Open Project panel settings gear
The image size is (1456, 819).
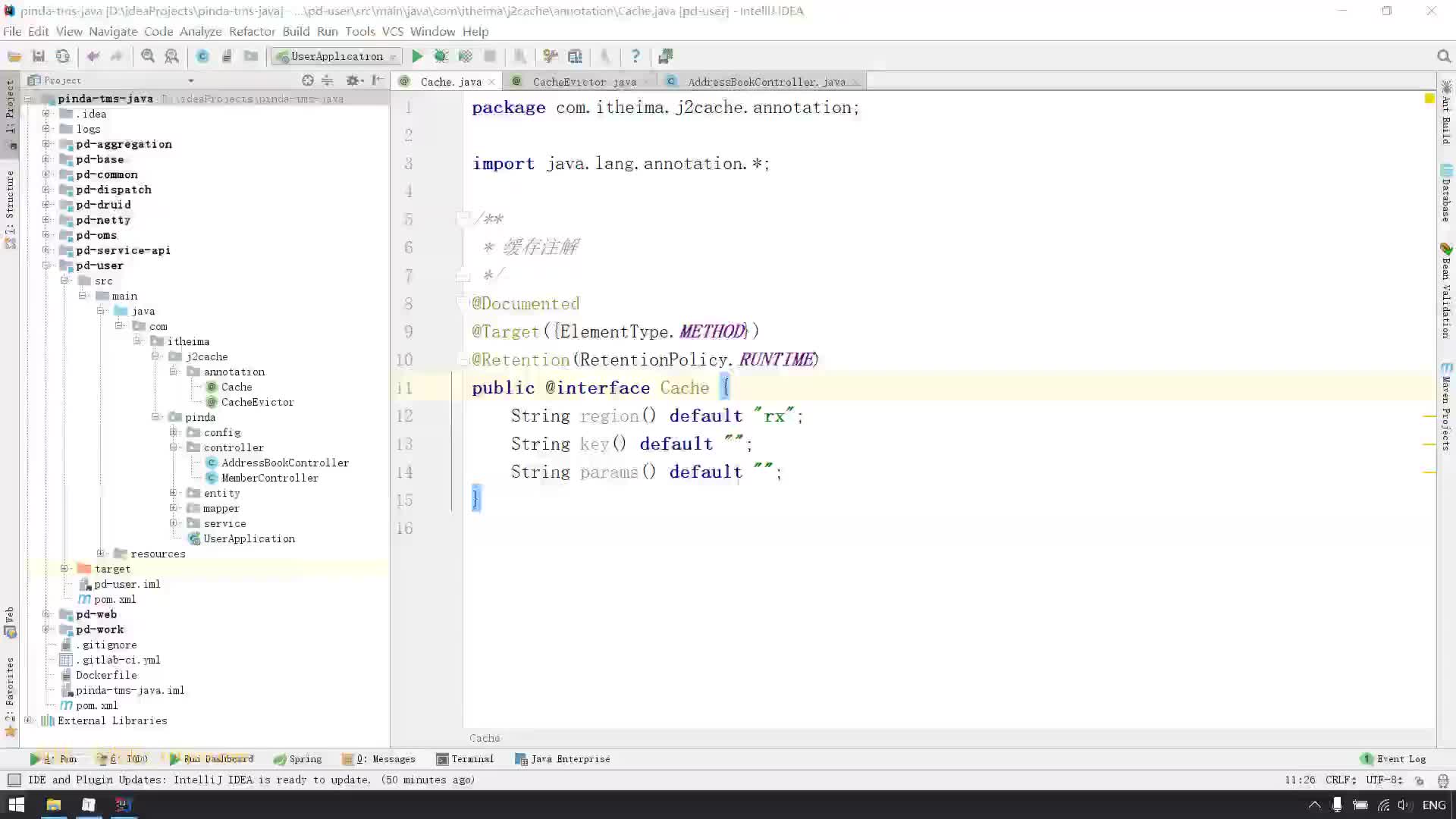tap(353, 80)
